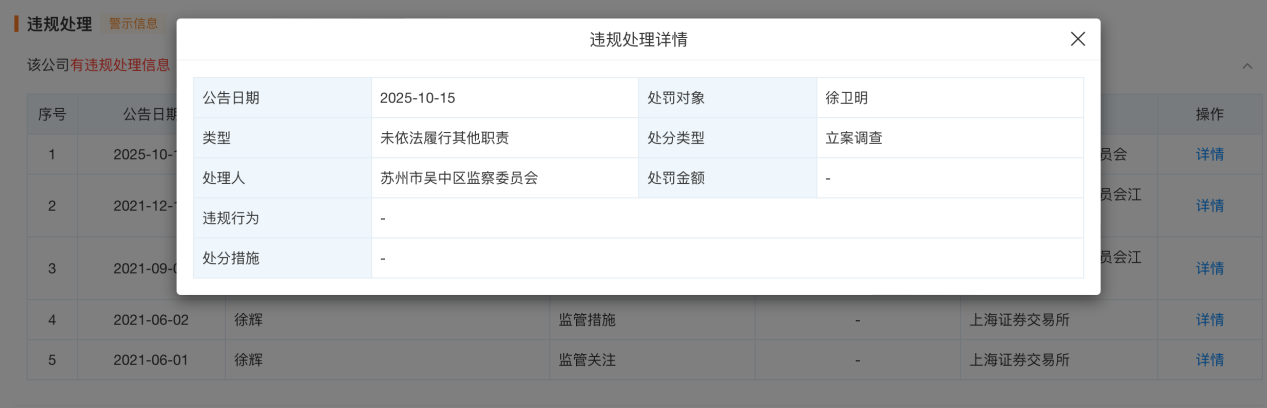Collapse the 违规处理 section chevron
The width and height of the screenshot is (1267, 408).
tap(1247, 66)
